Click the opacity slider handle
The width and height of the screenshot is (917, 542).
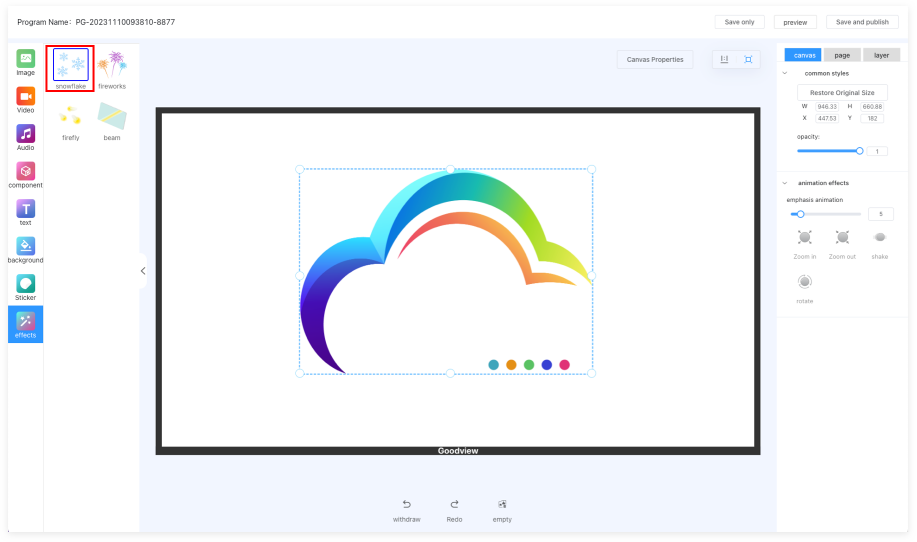(x=860, y=151)
